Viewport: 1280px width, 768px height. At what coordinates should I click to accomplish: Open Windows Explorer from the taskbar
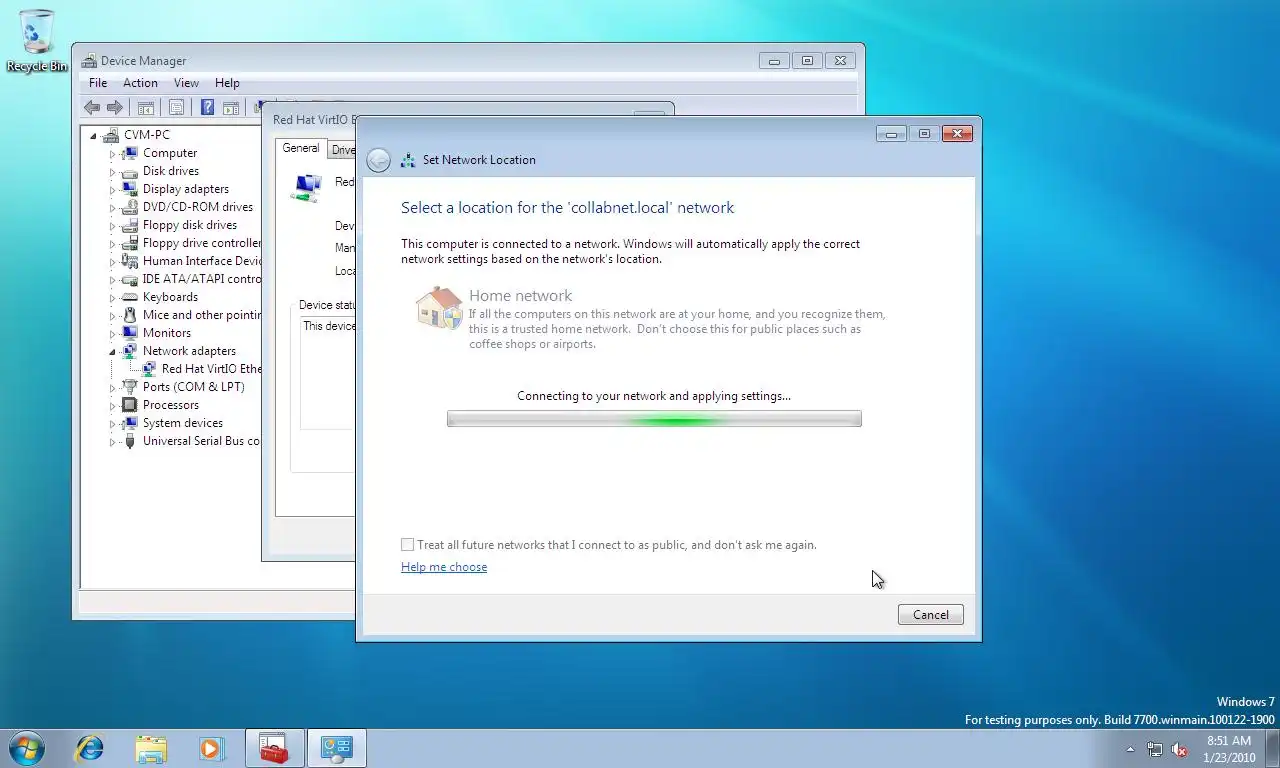(x=152, y=748)
